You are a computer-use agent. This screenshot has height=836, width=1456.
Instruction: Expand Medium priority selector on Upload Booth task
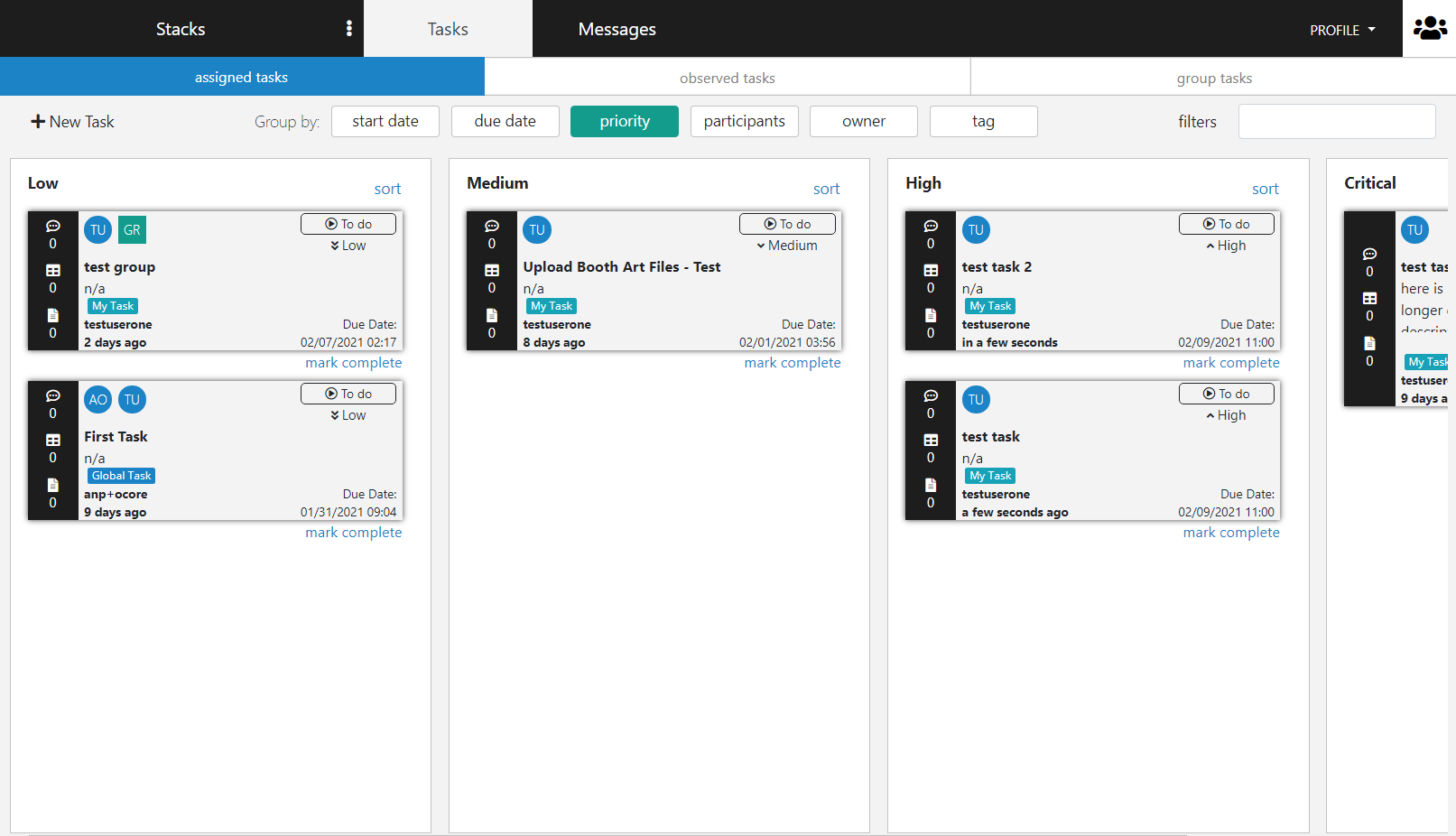(787, 246)
